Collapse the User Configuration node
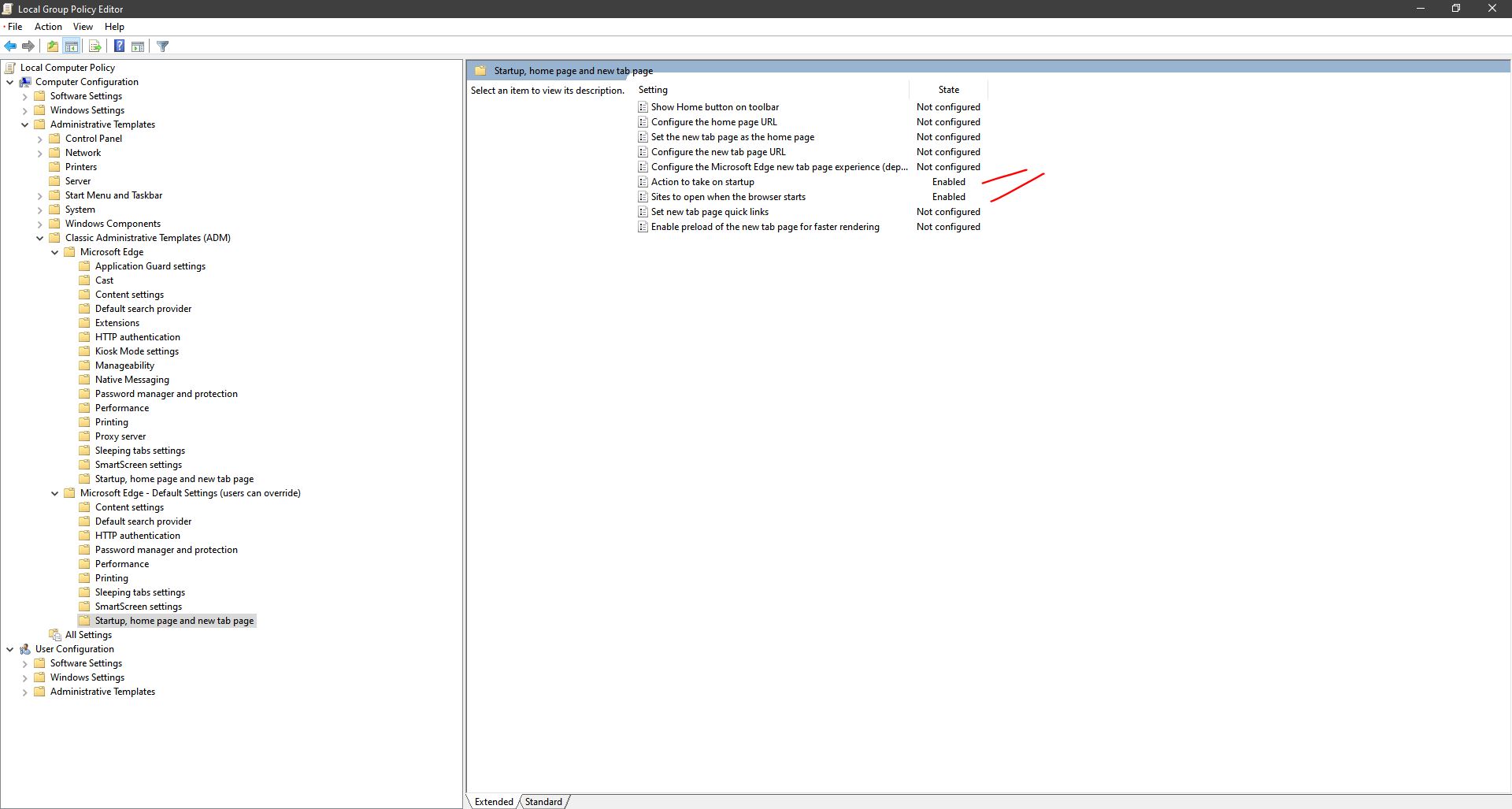1512x809 pixels. coord(9,649)
